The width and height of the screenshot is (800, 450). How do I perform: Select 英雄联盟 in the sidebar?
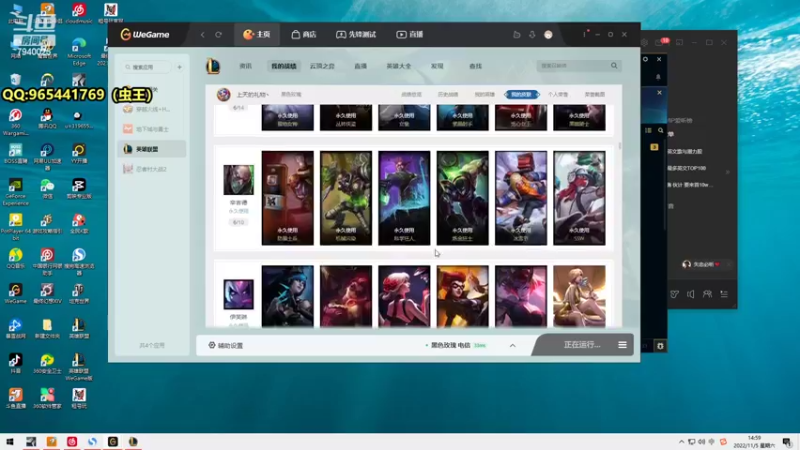click(152, 149)
